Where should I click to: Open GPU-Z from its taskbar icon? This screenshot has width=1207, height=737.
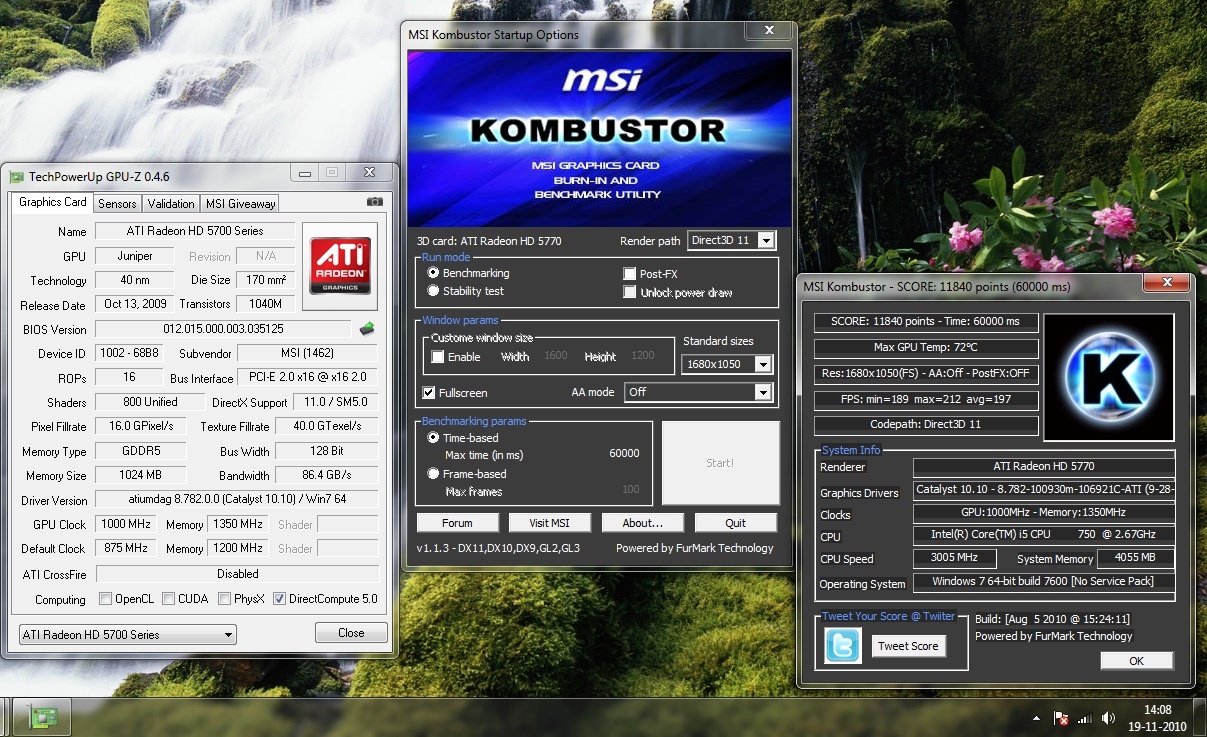point(41,717)
